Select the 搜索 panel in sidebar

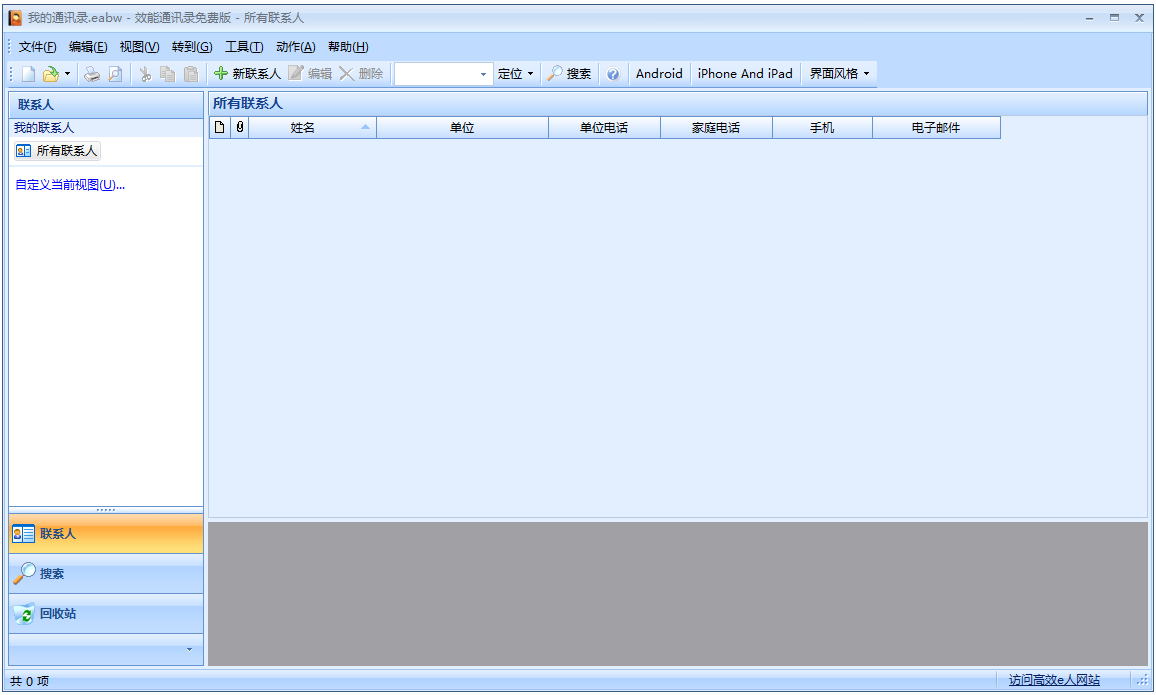(105, 574)
